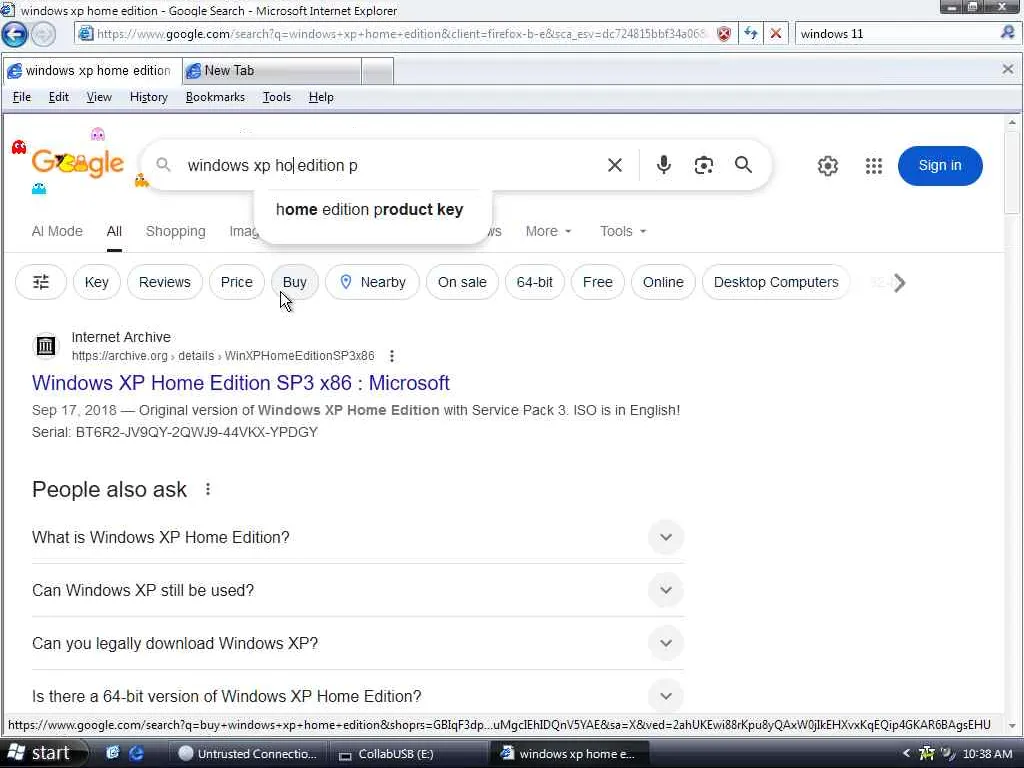Apply the On sale filter chip
The image size is (1024, 768).
tap(462, 282)
